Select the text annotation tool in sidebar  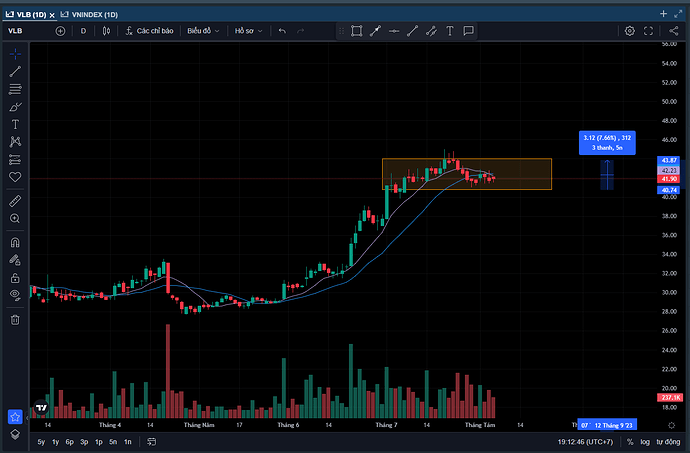(15, 125)
